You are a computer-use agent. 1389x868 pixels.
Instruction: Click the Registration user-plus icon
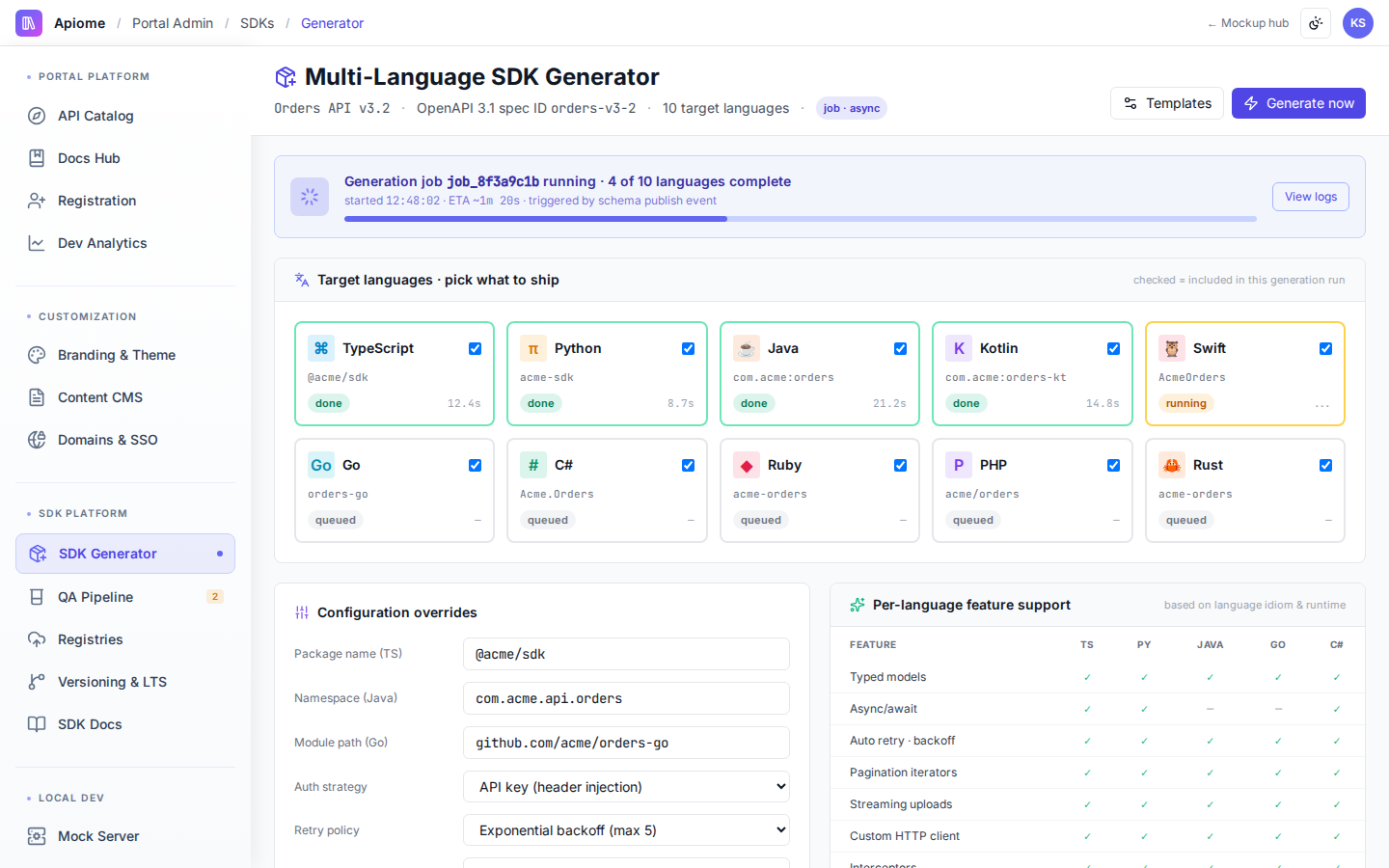tap(37, 201)
